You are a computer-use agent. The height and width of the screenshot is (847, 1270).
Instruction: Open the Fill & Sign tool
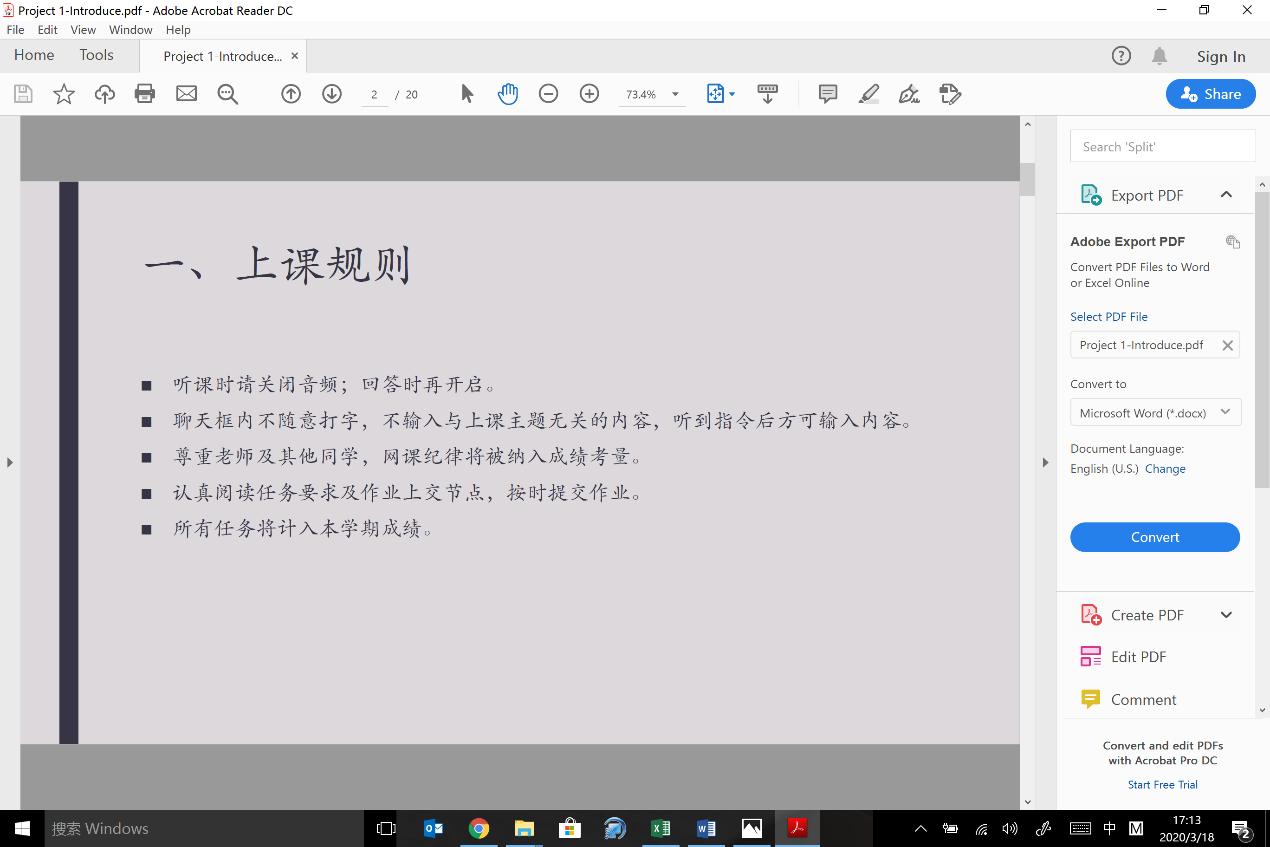click(908, 93)
